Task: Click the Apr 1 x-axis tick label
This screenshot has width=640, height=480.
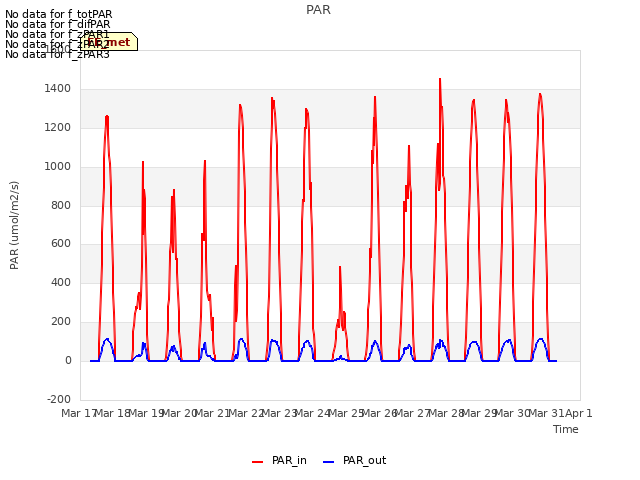Action: pos(579,413)
